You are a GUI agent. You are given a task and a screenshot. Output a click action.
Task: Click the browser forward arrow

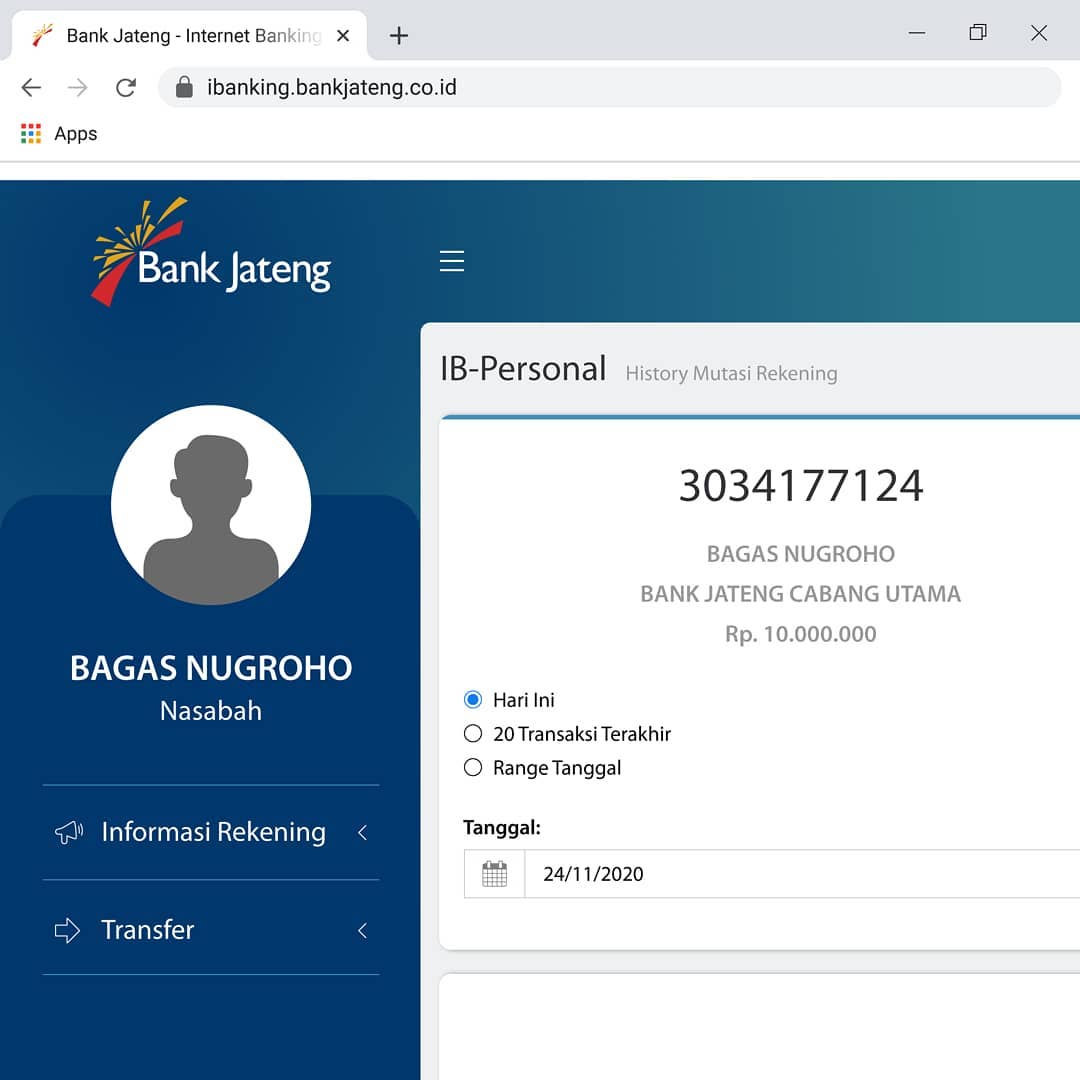[78, 87]
